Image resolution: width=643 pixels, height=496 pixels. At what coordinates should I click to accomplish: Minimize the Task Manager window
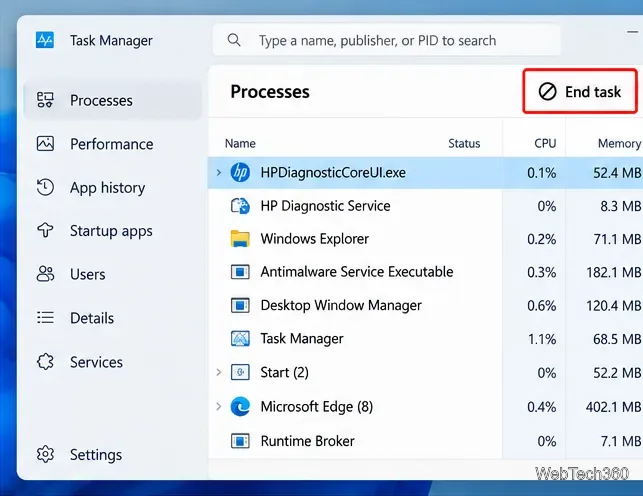pos(633,32)
